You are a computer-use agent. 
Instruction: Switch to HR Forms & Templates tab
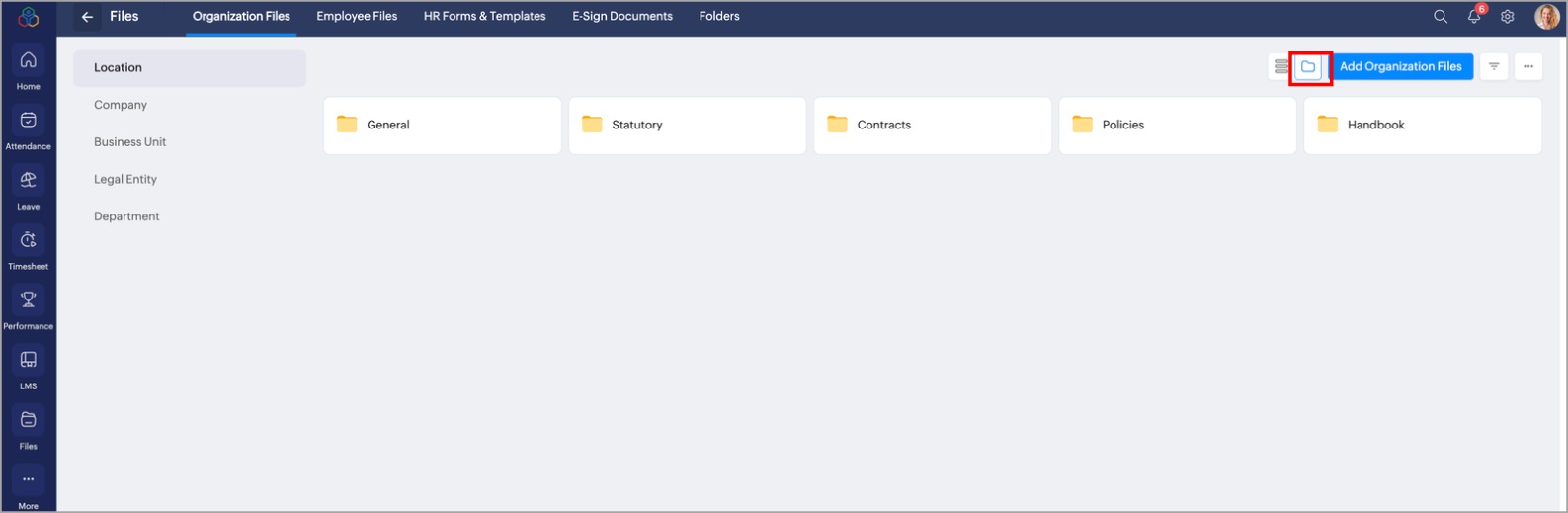484,17
